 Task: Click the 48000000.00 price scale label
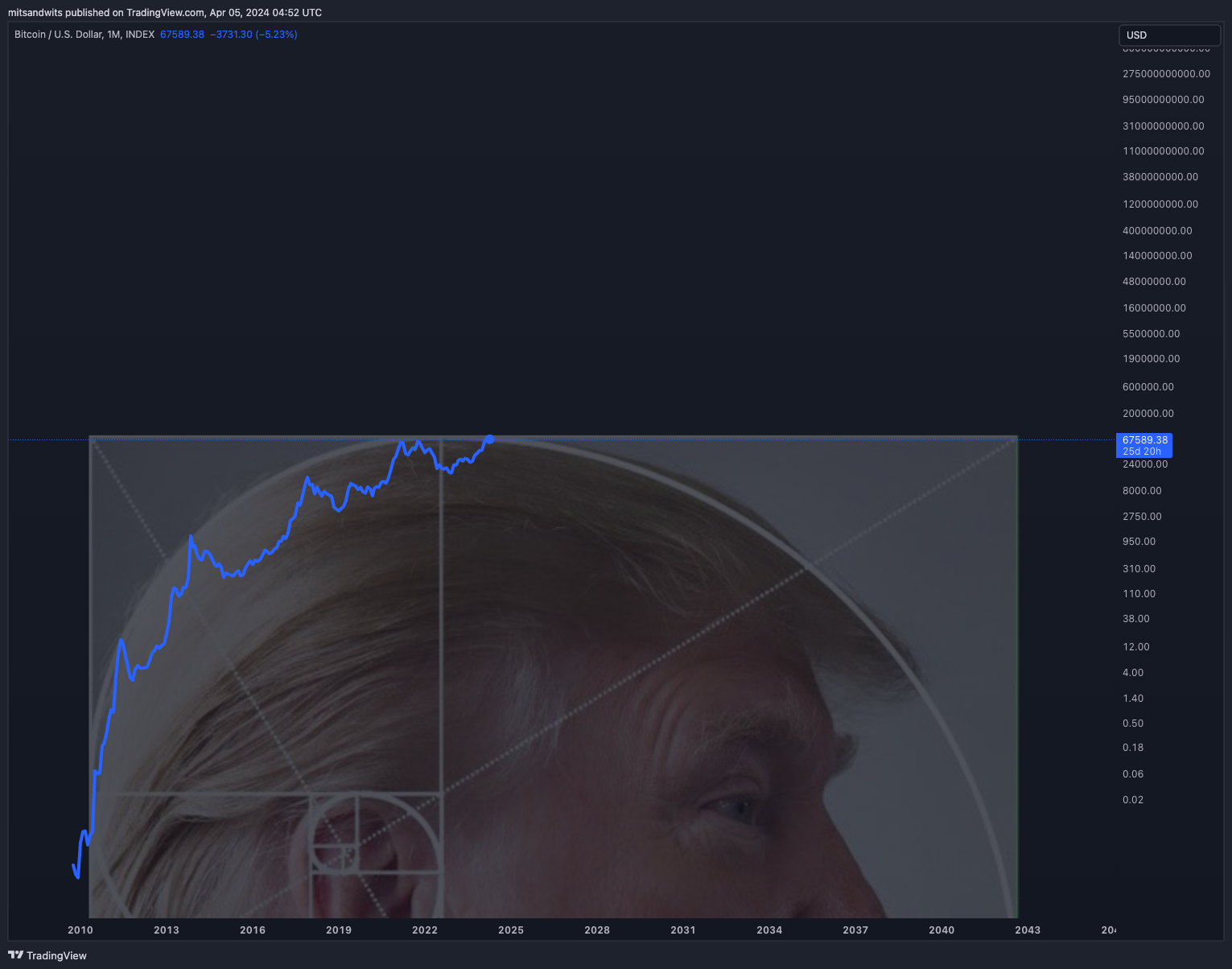pos(1154,281)
